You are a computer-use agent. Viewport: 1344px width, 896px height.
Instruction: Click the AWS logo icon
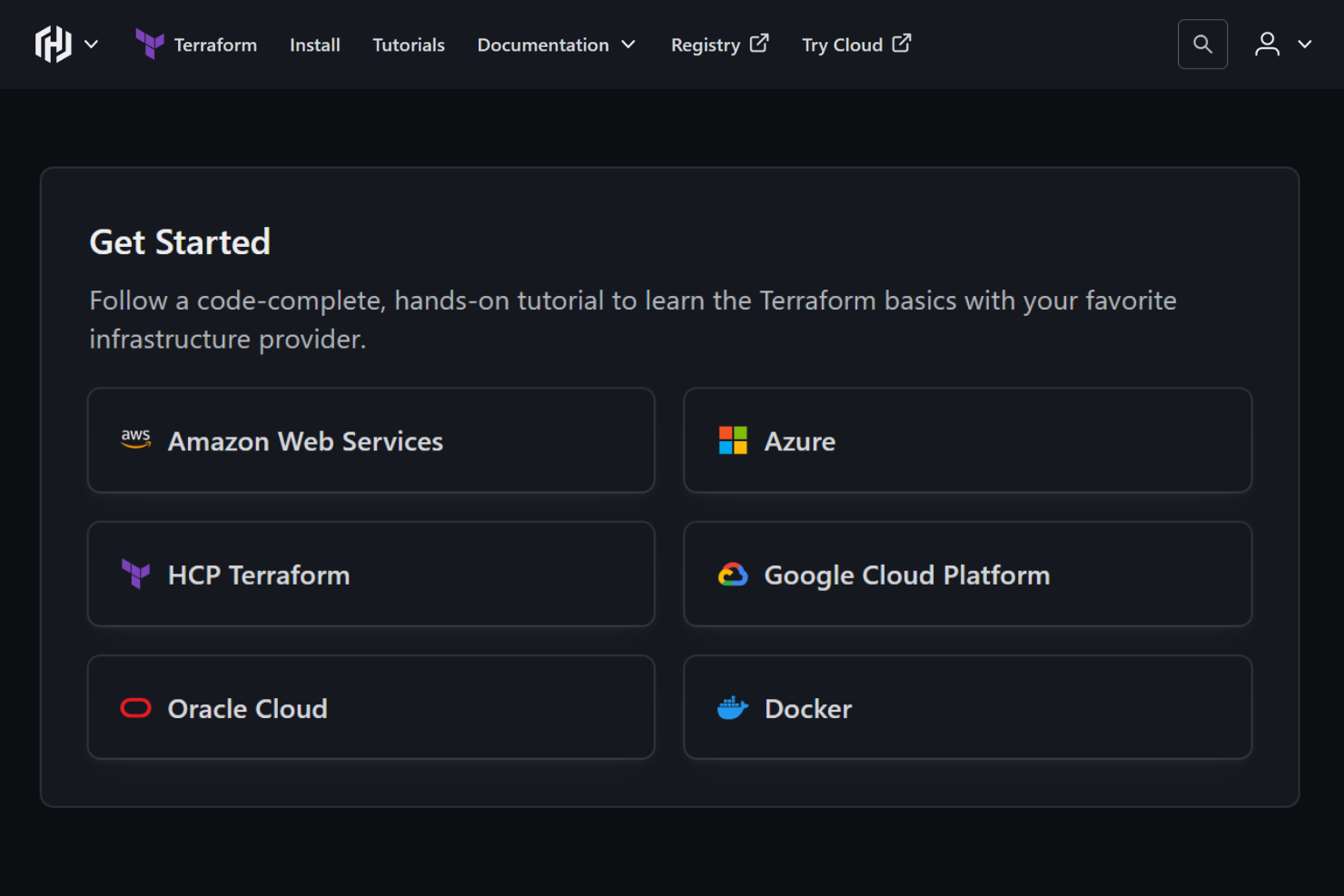pos(135,439)
